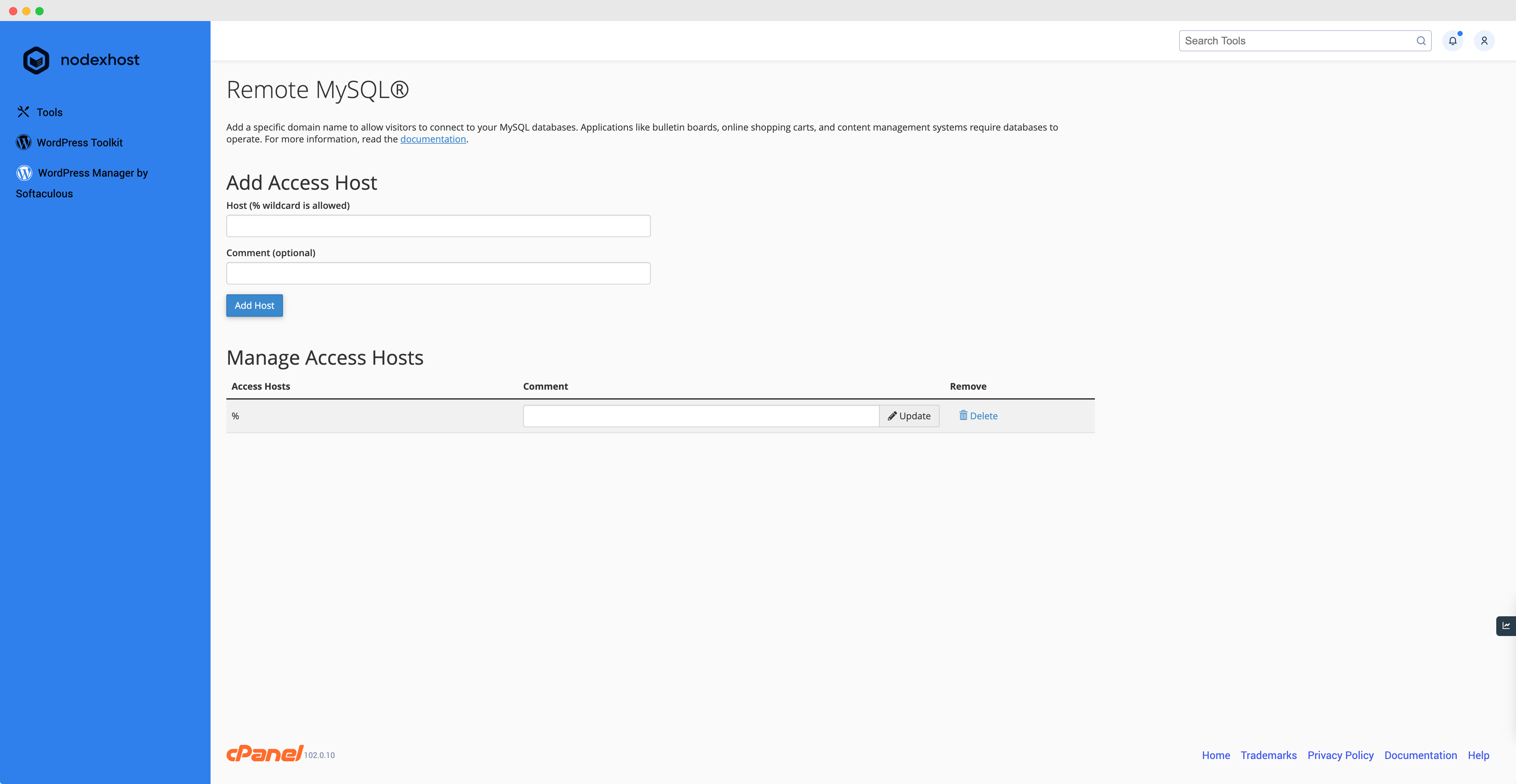Focus the Comment (optional) input field
The height and width of the screenshot is (784, 1516).
[x=439, y=274]
